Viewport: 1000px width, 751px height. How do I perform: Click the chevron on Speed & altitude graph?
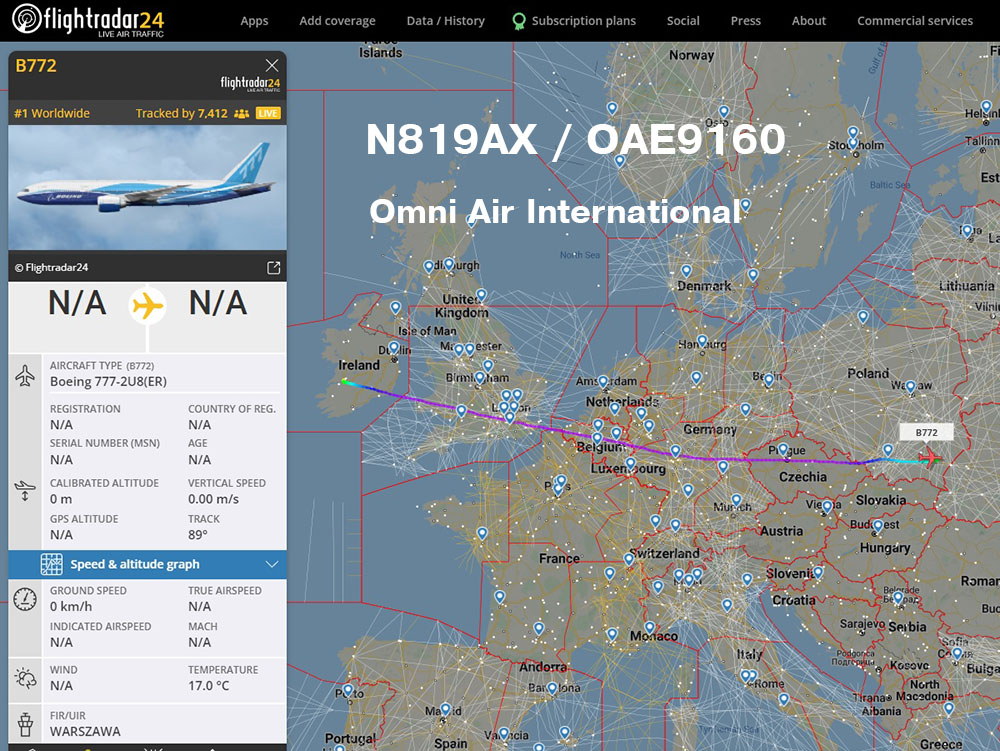(x=272, y=564)
